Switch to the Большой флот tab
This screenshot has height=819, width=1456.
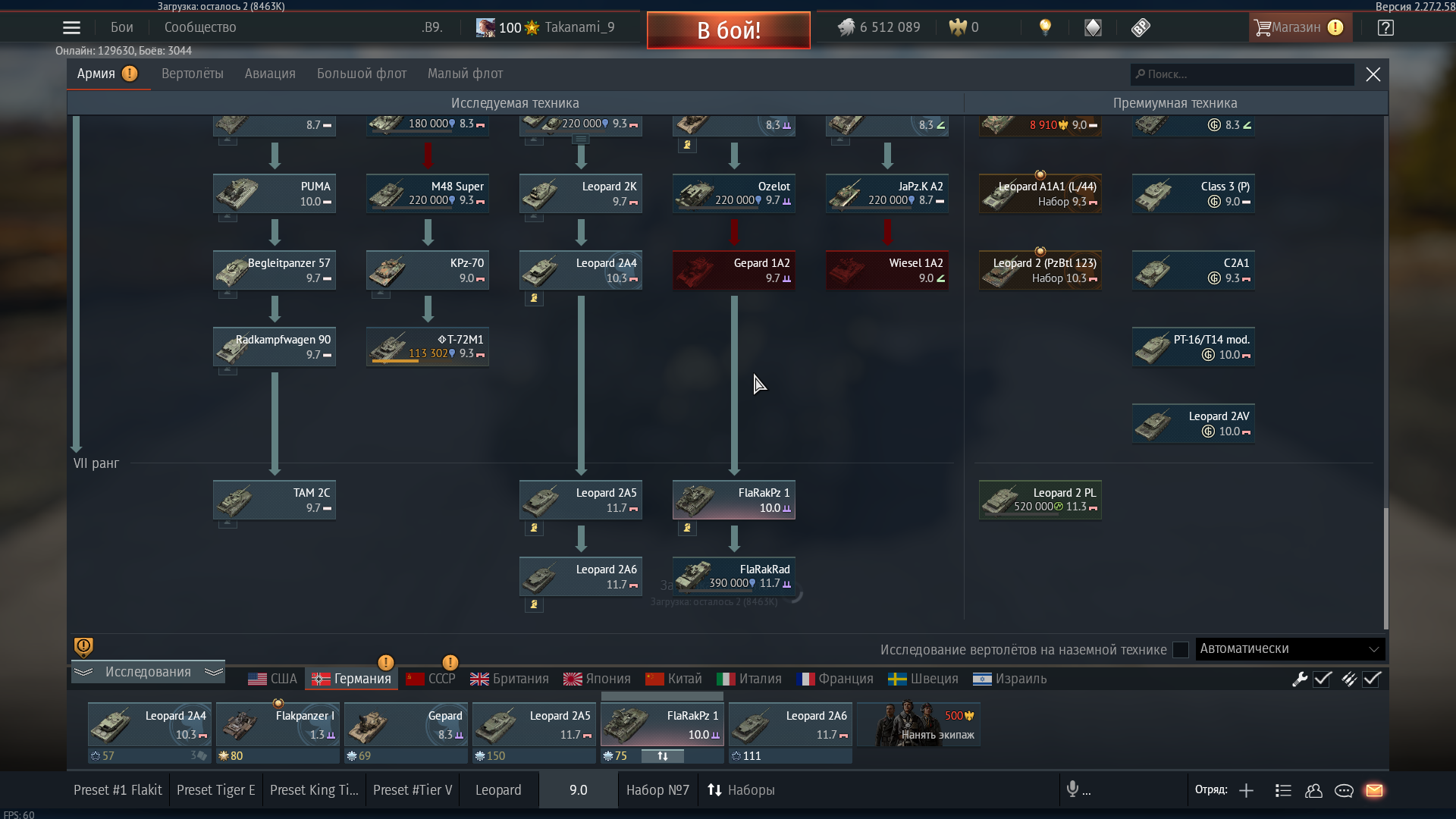[362, 74]
